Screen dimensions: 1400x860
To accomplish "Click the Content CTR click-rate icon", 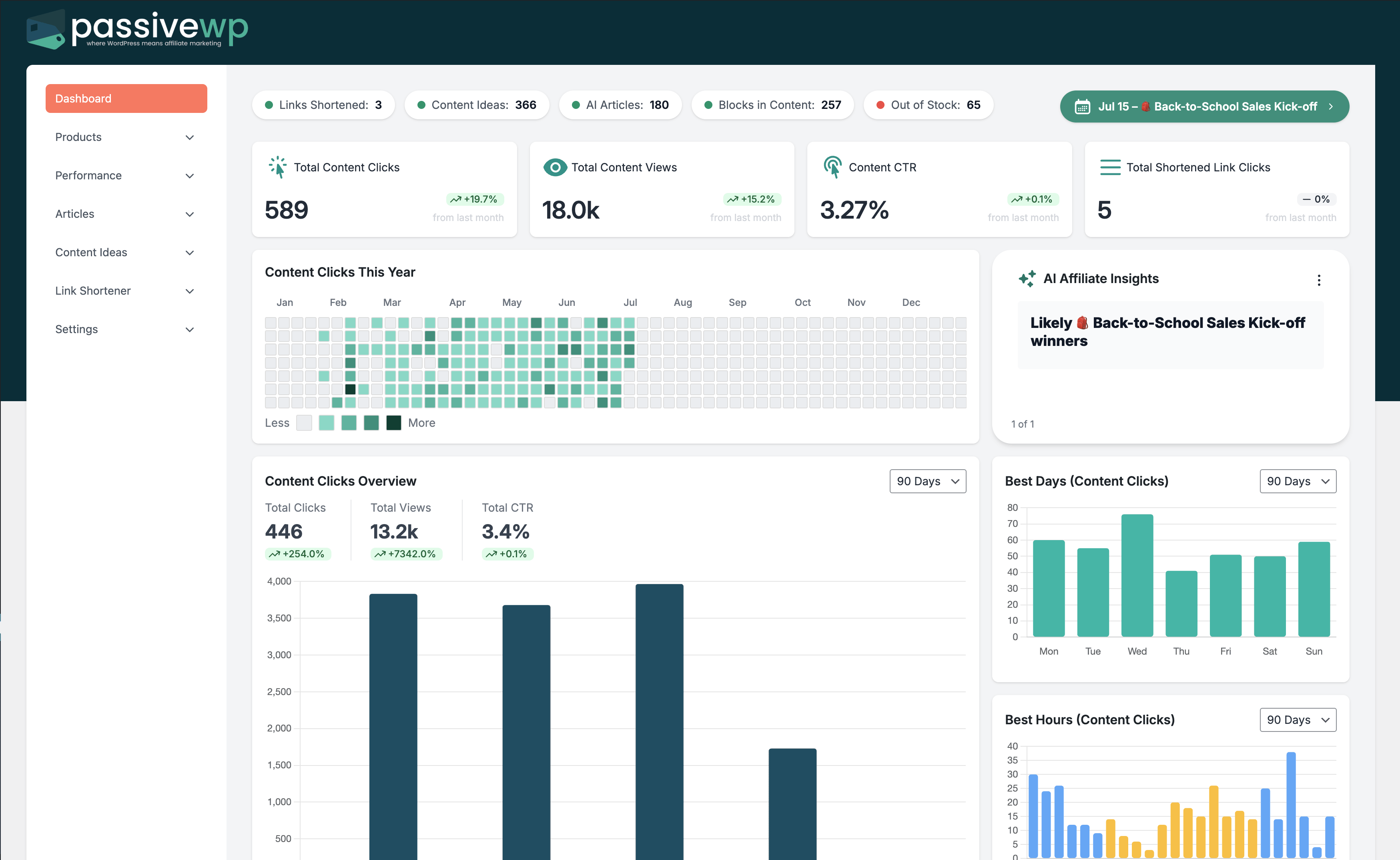I will point(833,167).
